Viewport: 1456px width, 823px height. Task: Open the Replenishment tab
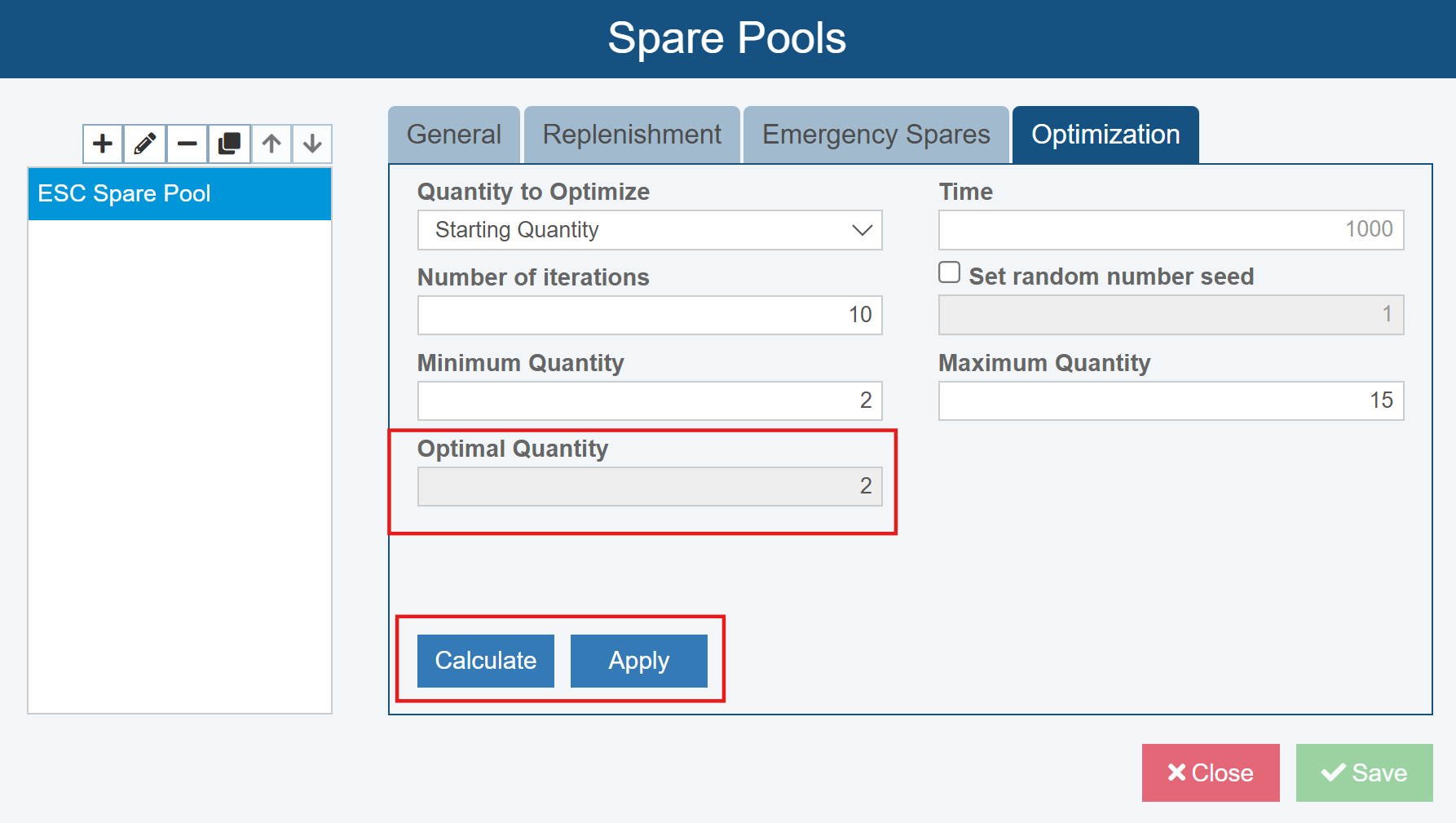coord(632,135)
